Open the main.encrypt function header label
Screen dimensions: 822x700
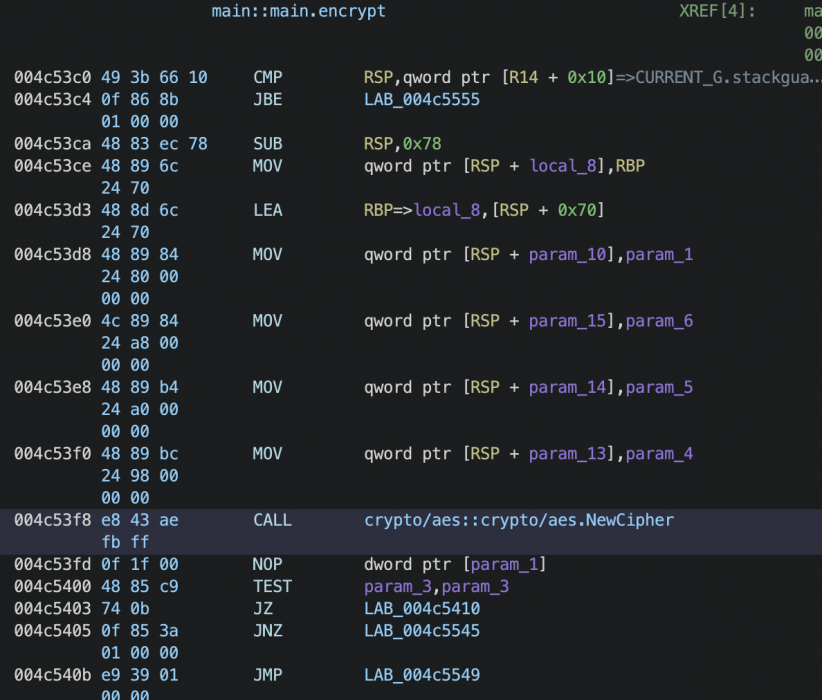coord(298,11)
